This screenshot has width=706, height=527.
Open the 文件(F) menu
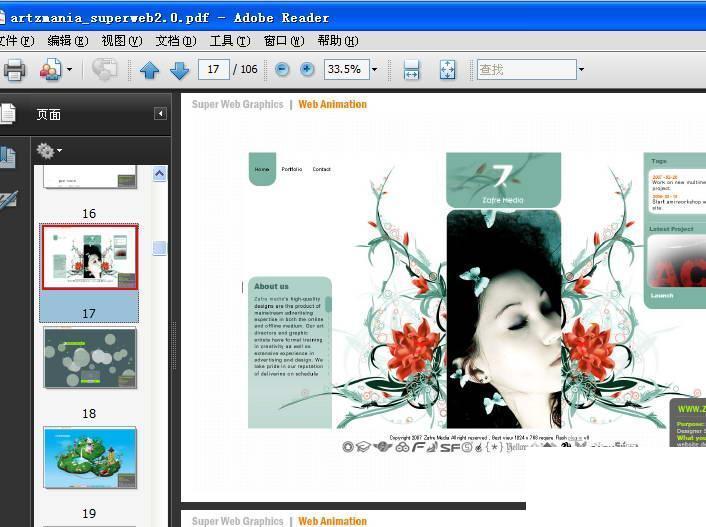(x=16, y=41)
